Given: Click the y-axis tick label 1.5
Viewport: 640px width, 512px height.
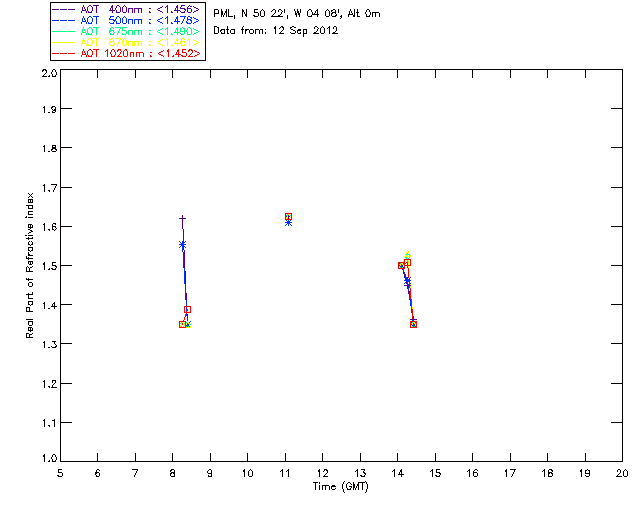Looking at the screenshot, I should click(49, 266).
